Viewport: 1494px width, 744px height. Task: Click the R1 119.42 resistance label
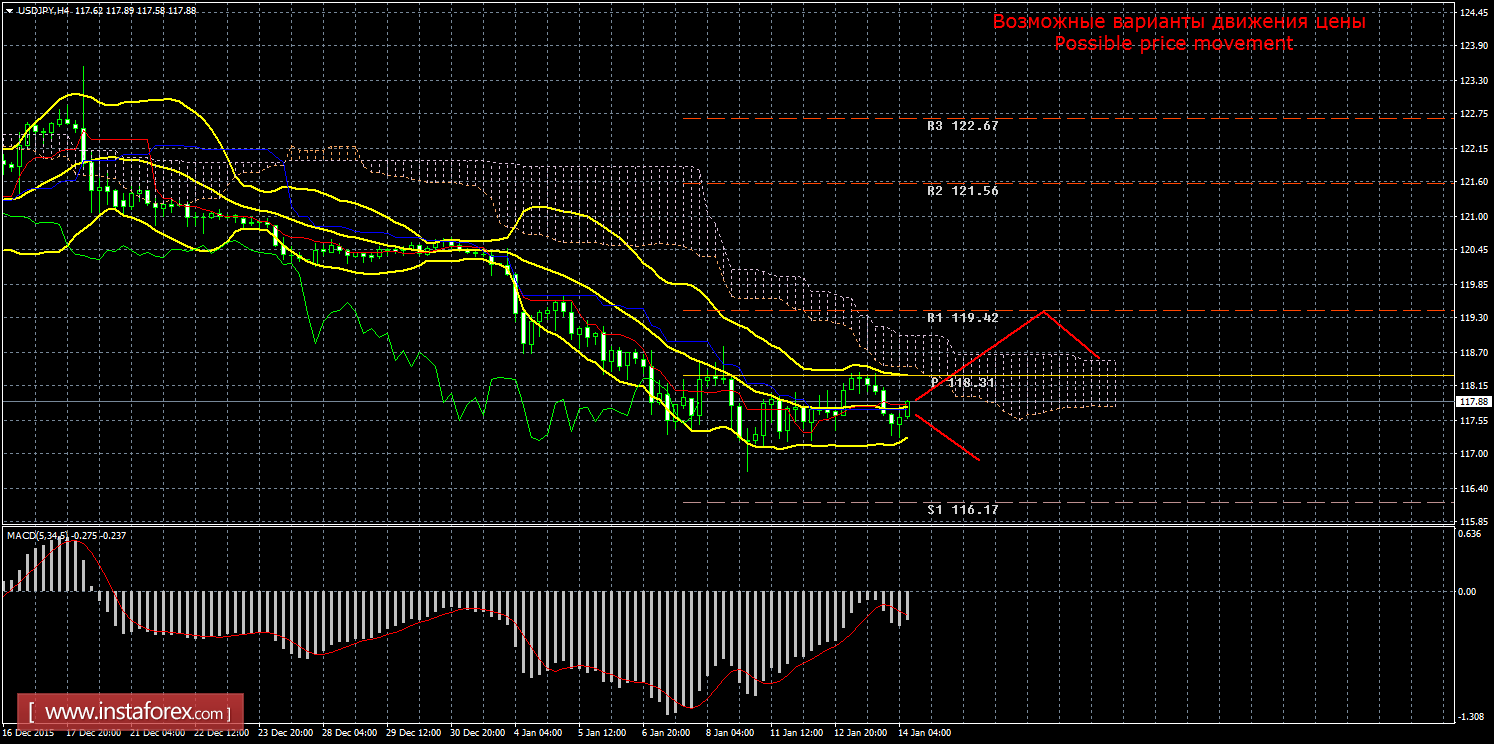(962, 318)
